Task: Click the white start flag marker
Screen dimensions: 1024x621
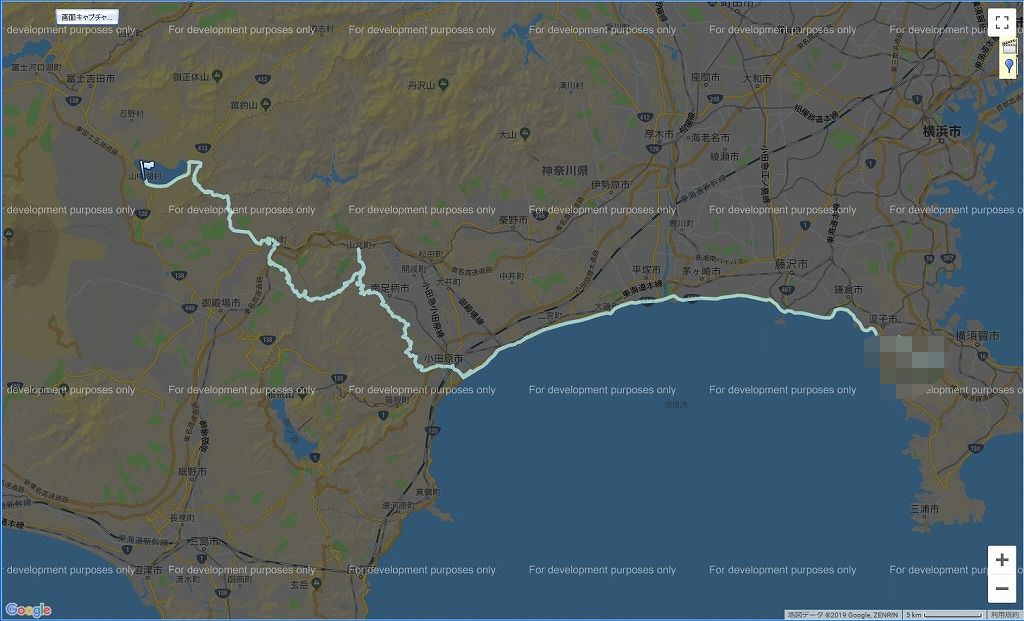Action: coord(149,167)
